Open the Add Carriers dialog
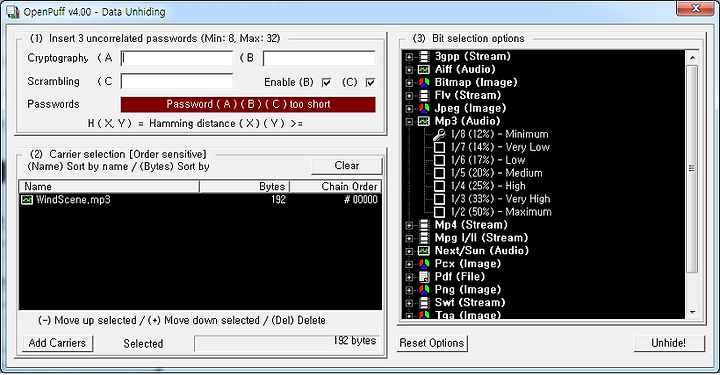 pos(57,343)
